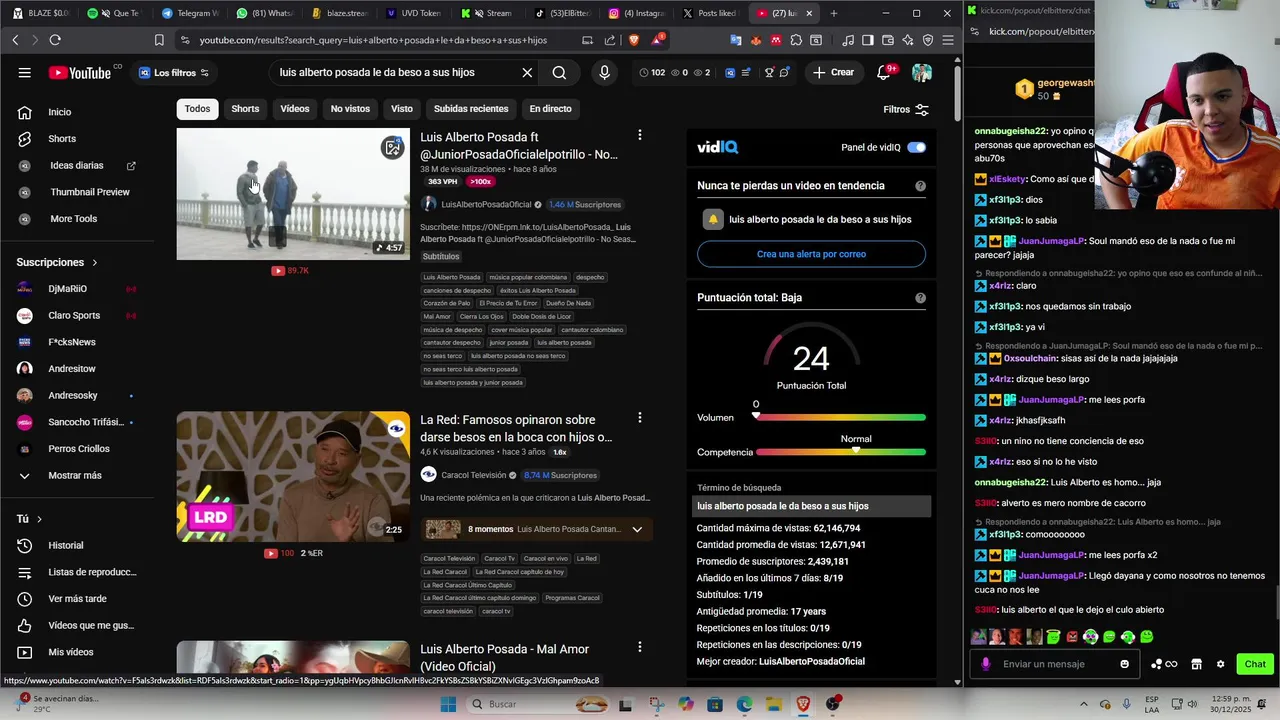Screen dimensions: 1280x720
Task: Open Windows Start button
Action: tap(449, 704)
